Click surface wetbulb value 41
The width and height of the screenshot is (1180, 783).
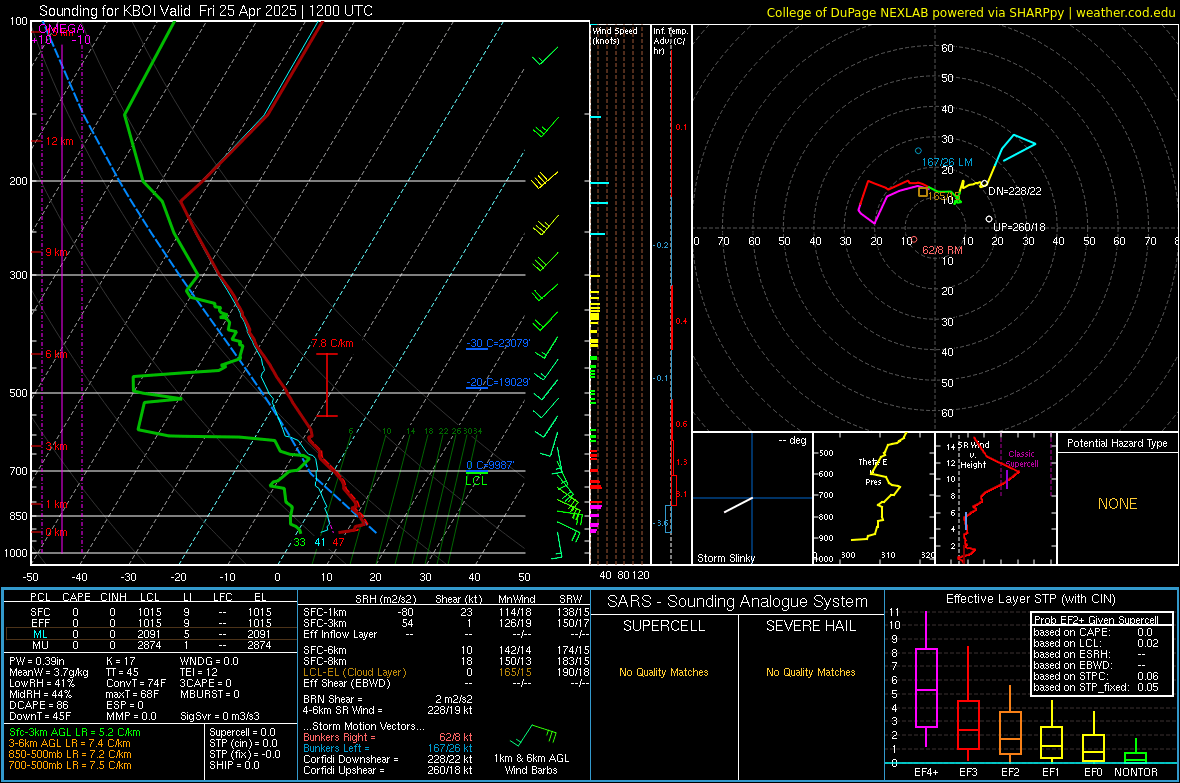(320, 542)
